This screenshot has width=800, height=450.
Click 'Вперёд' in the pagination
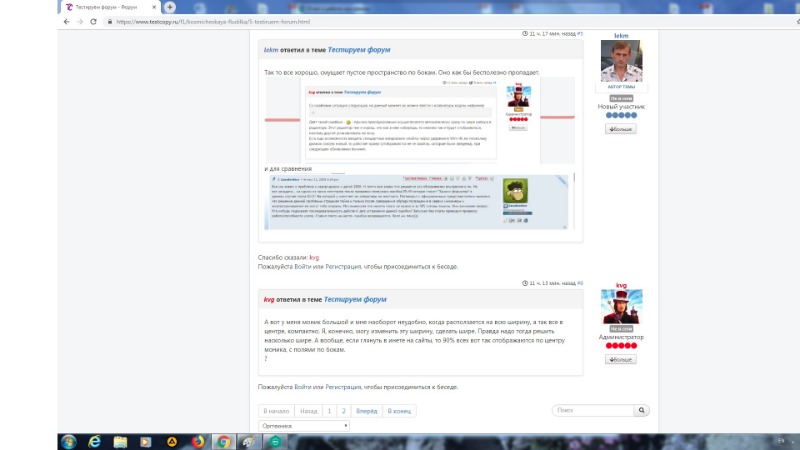(367, 411)
